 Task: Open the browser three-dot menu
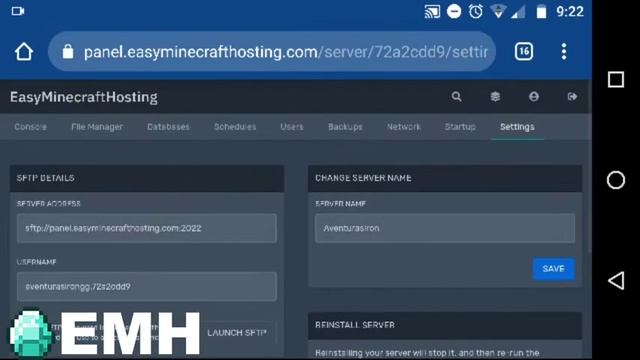564,52
